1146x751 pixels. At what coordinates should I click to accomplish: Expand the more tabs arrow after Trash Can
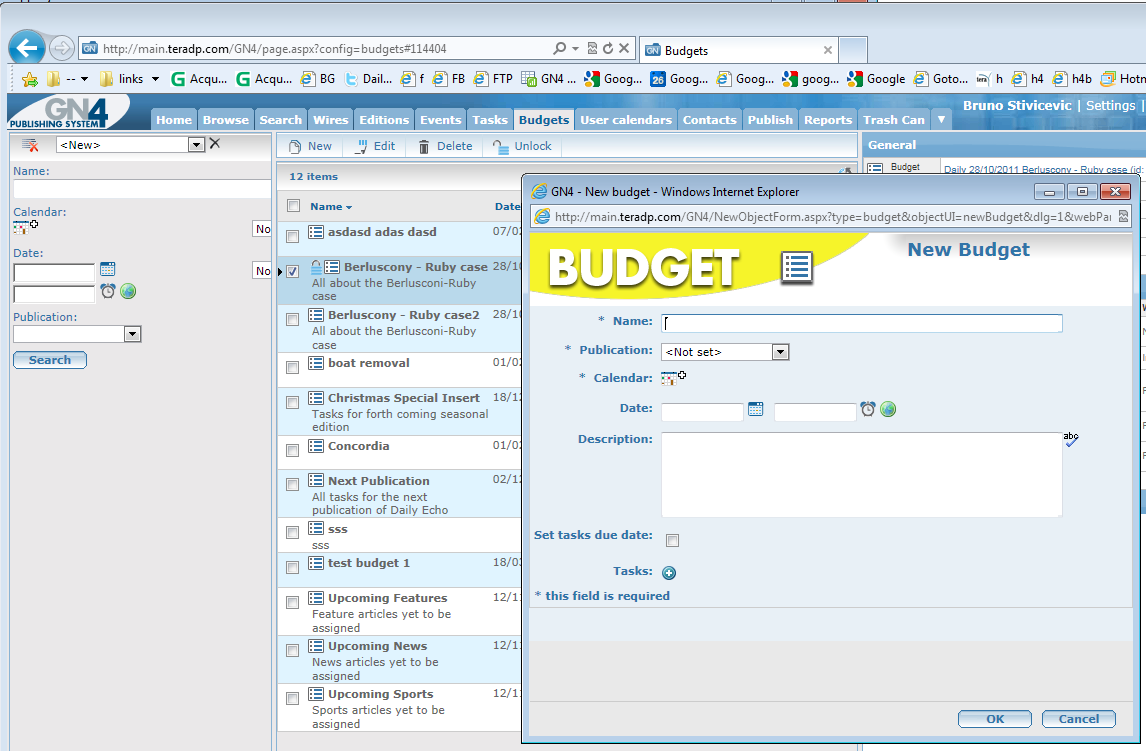tap(941, 119)
